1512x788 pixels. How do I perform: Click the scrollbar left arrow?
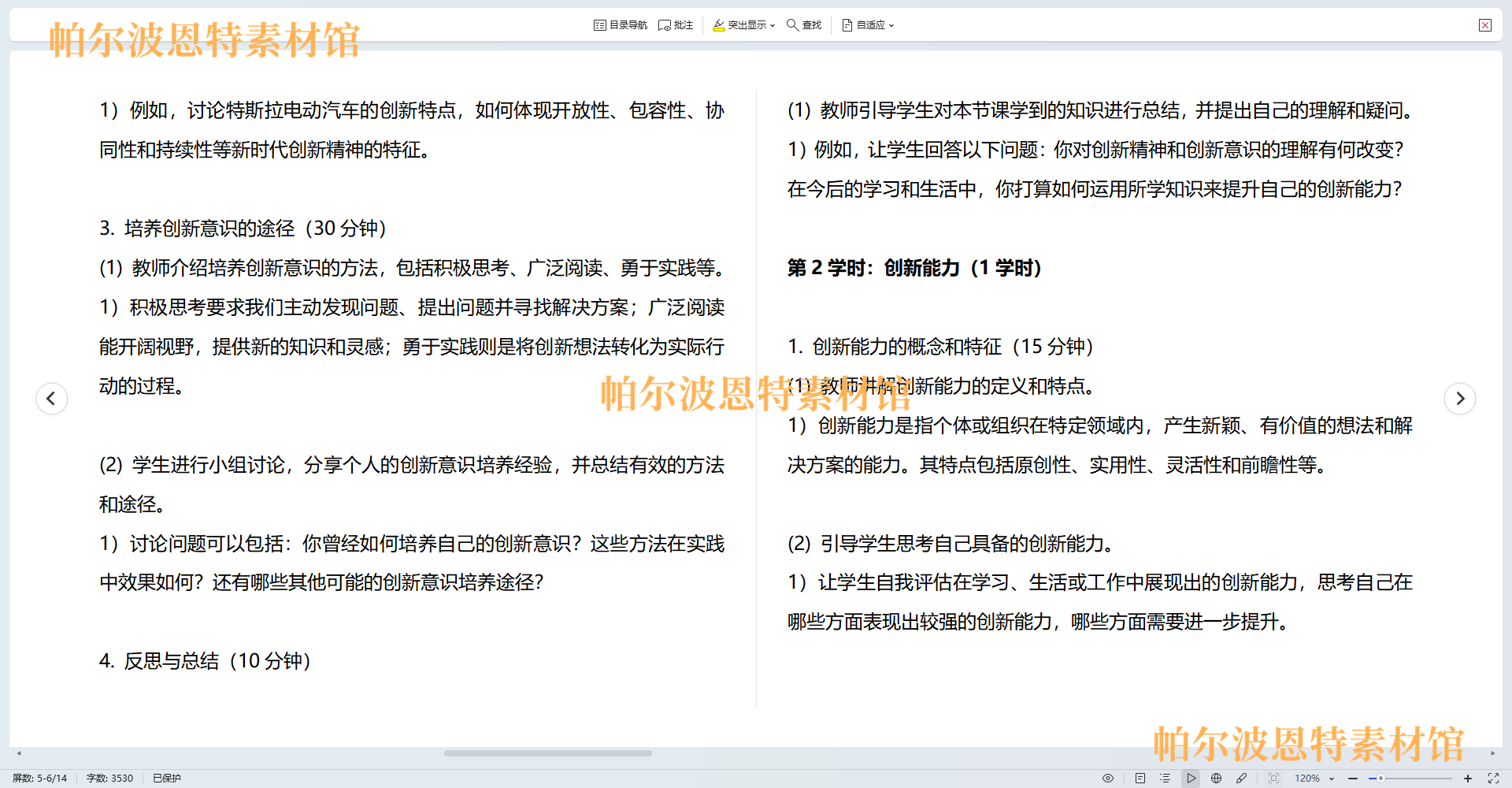click(x=19, y=753)
